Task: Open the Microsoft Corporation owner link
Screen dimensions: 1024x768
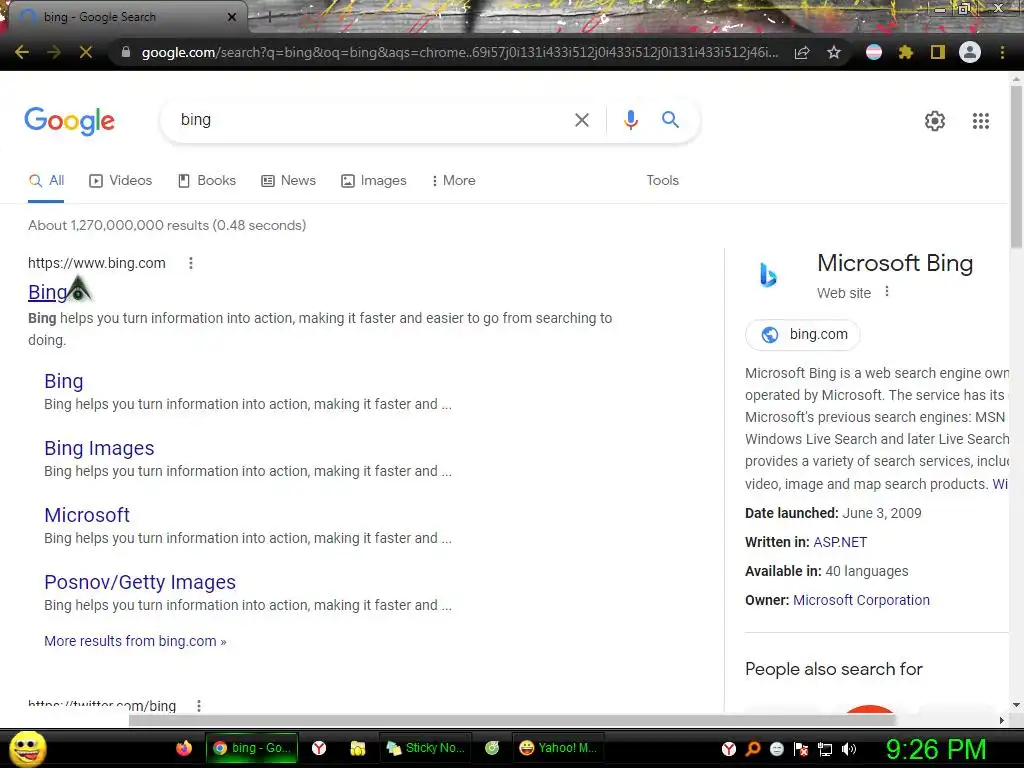Action: pos(861,600)
